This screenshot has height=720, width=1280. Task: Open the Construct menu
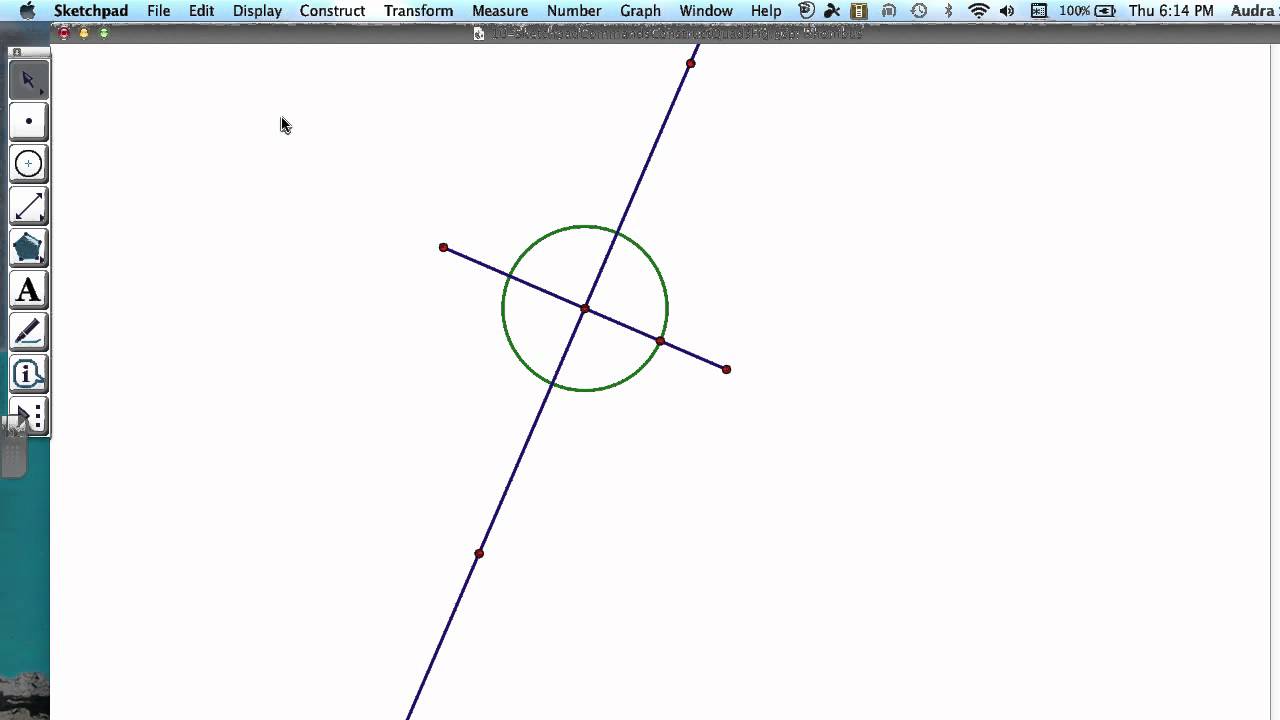tap(332, 11)
